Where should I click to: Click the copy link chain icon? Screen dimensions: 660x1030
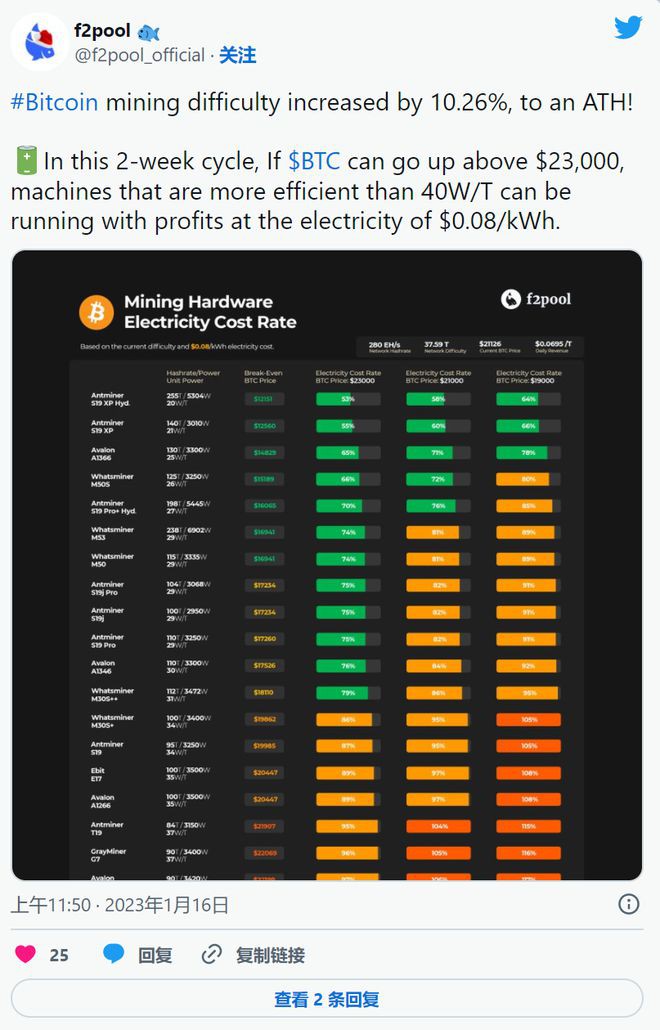[x=212, y=954]
